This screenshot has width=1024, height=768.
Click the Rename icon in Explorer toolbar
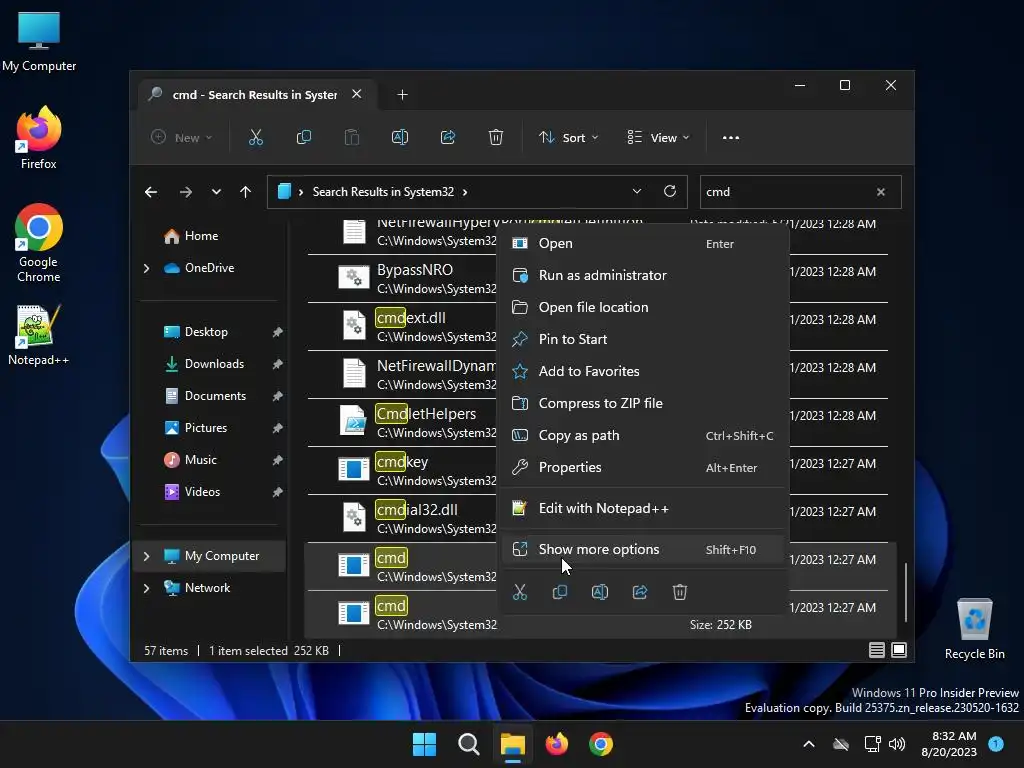(x=400, y=137)
